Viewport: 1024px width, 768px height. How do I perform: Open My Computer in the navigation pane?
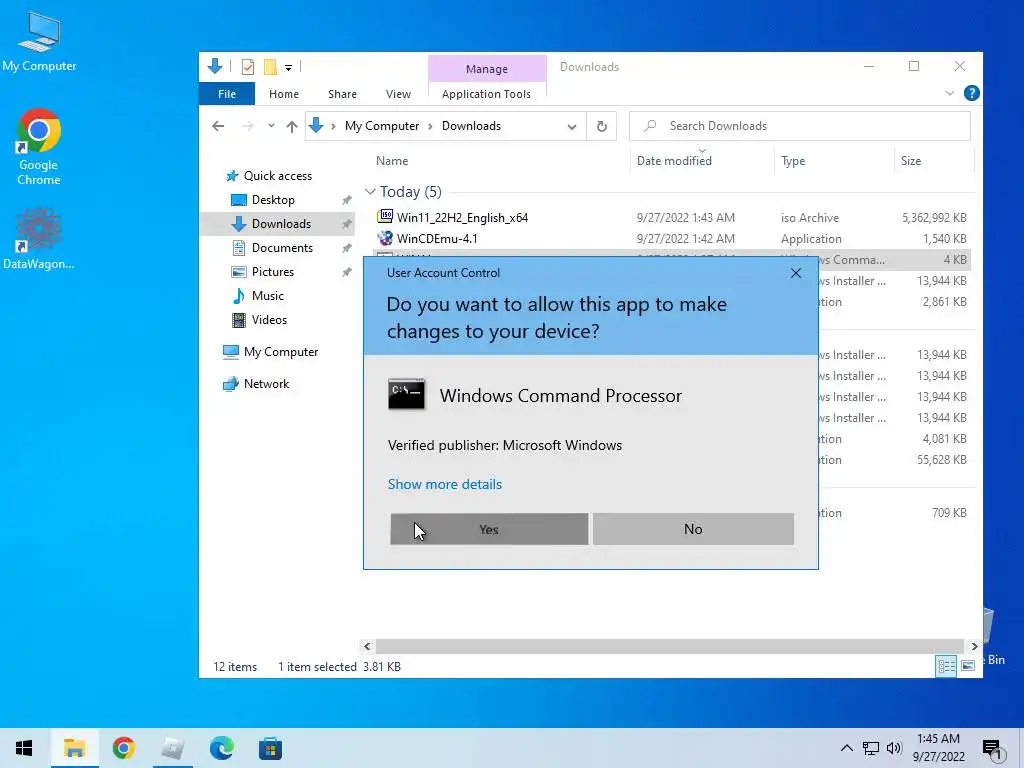pos(281,352)
